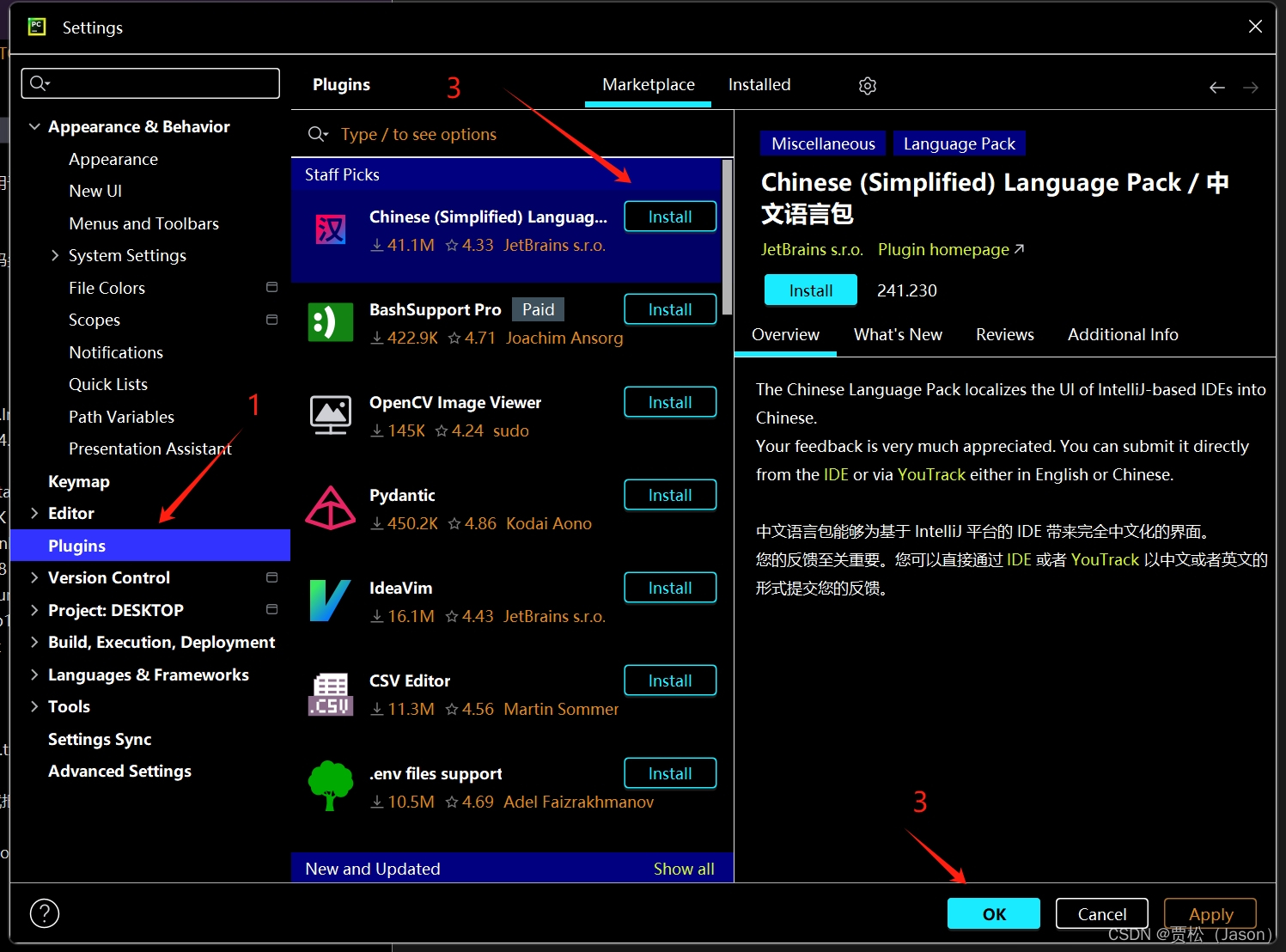Install the IdeaVim plugin
The height and width of the screenshot is (952, 1286).
point(670,588)
